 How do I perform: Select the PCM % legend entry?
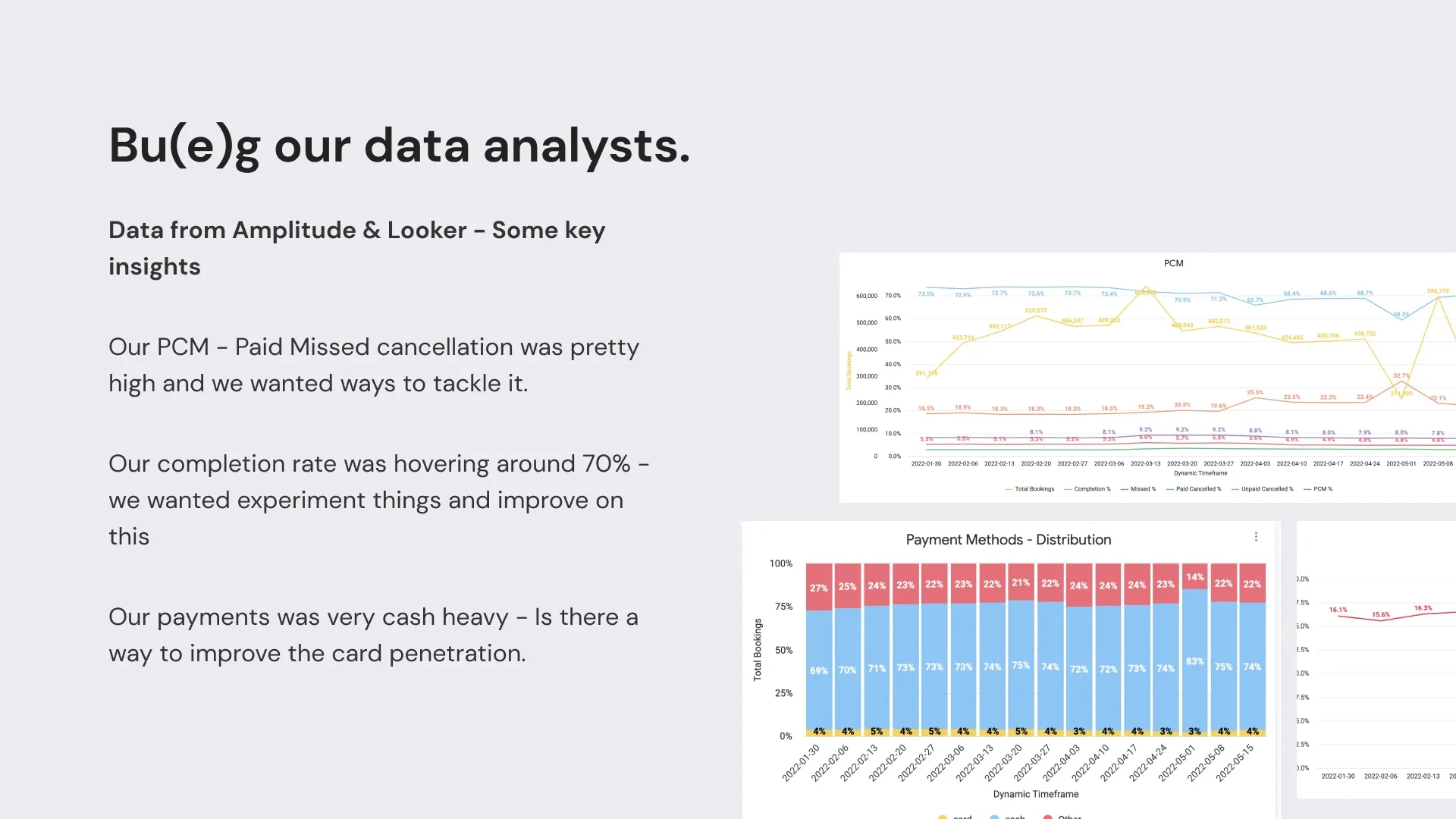point(1322,489)
